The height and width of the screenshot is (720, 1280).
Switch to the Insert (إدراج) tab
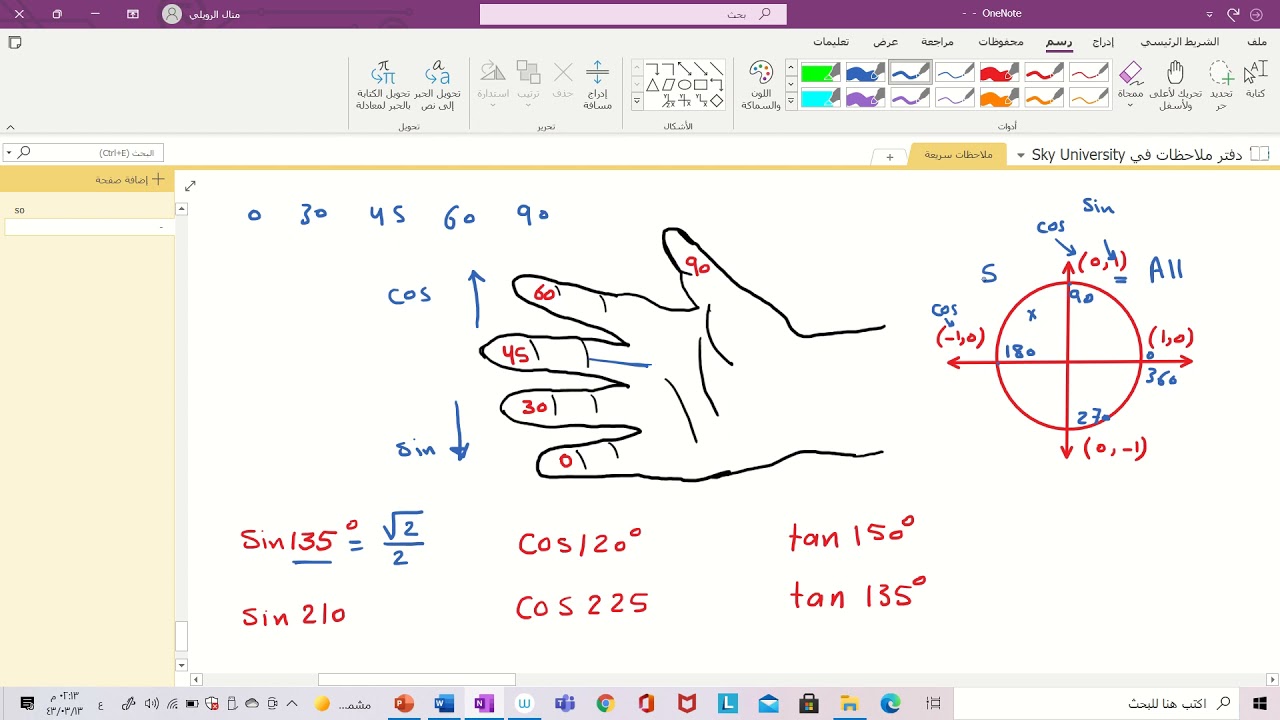[1103, 42]
